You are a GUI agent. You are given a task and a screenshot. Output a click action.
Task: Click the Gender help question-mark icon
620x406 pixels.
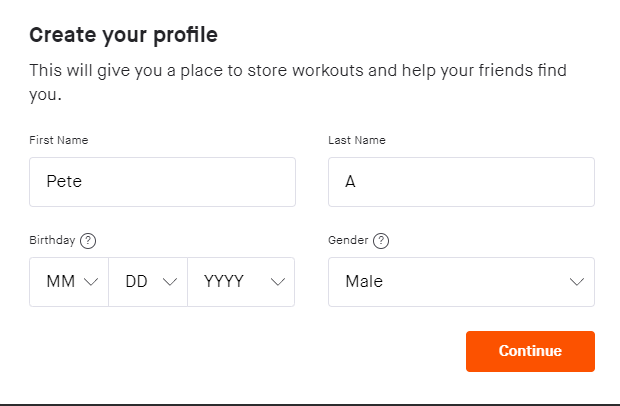381,241
